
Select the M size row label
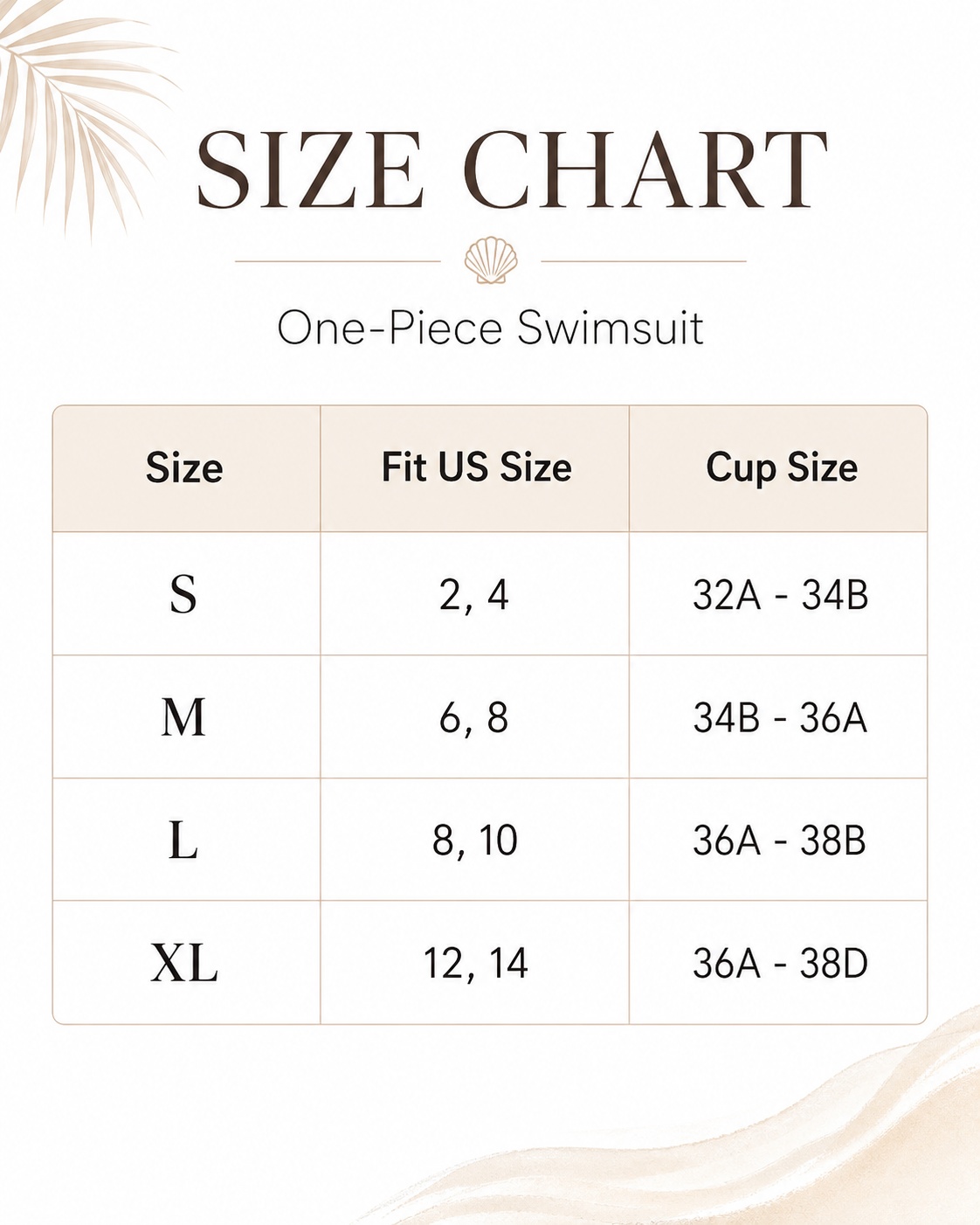click(183, 718)
